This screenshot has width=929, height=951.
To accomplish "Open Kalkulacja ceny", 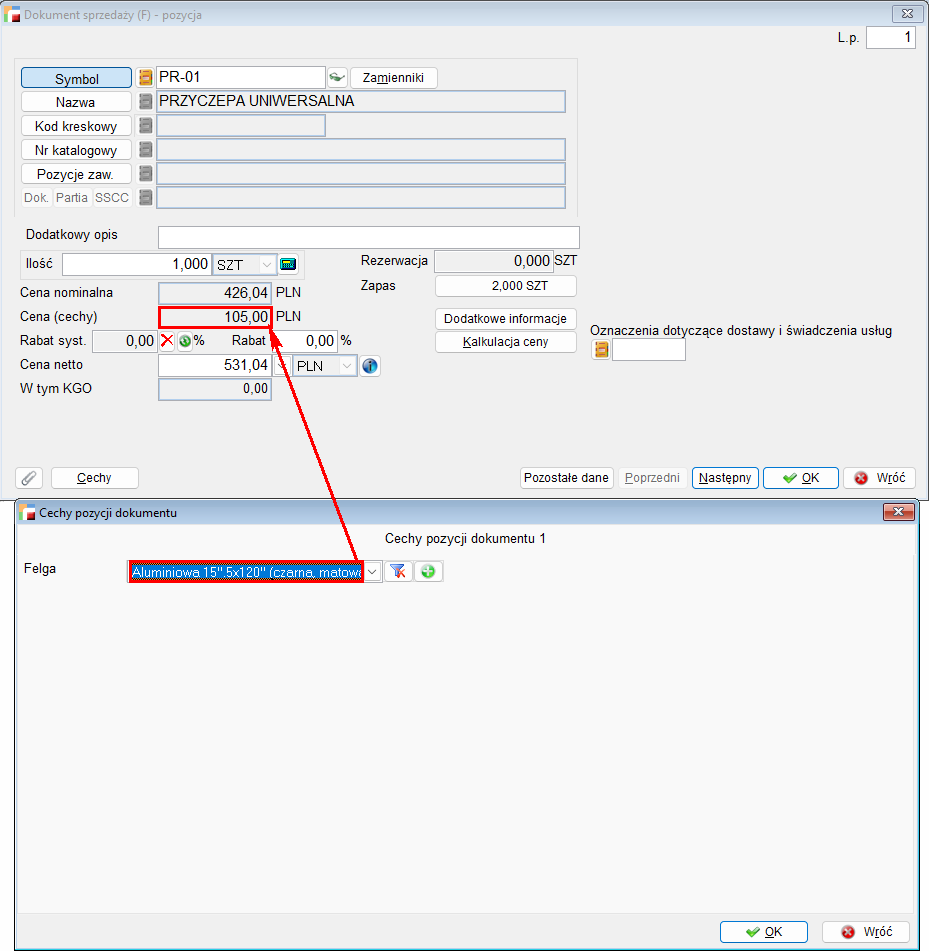I will [505, 342].
